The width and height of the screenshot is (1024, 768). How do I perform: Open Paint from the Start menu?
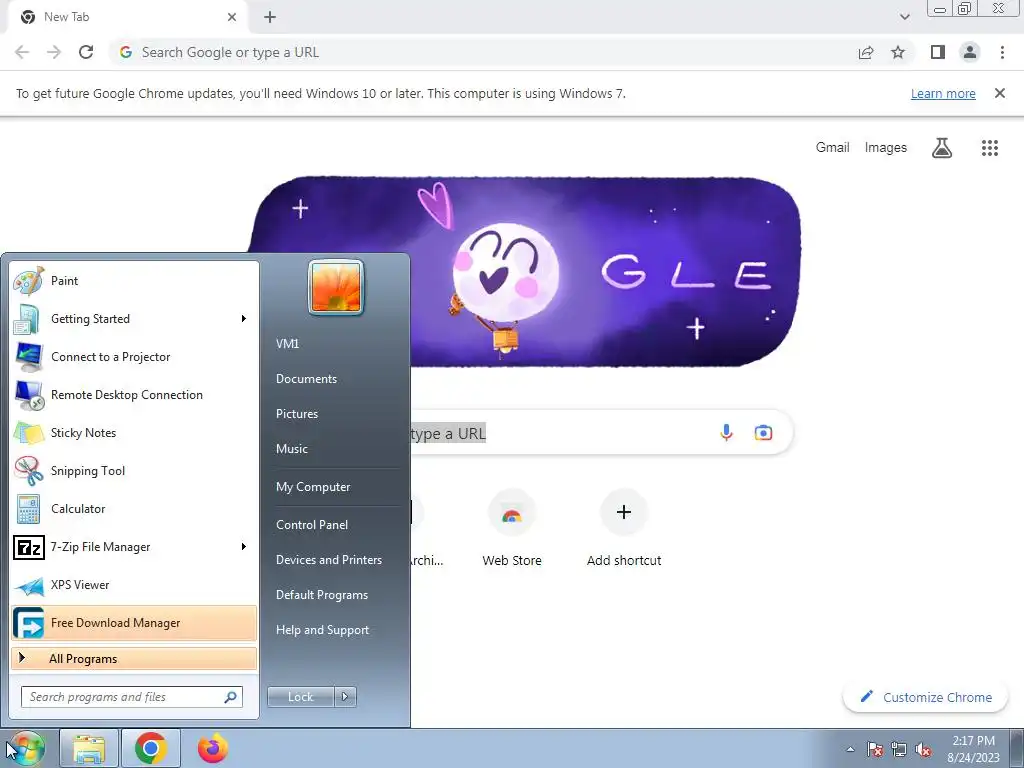(x=134, y=281)
